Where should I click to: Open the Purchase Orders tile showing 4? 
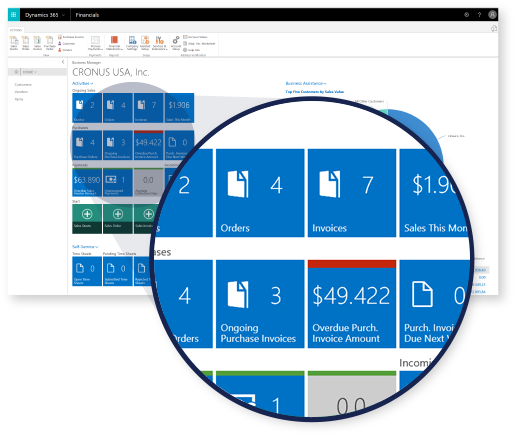[x=87, y=145]
